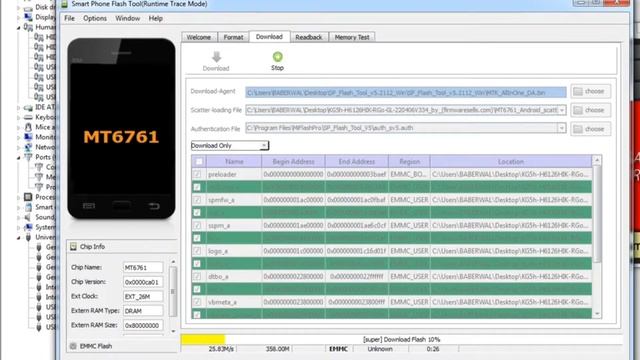Open the File menu
Viewport: 640px width, 360px height.
coord(69,18)
